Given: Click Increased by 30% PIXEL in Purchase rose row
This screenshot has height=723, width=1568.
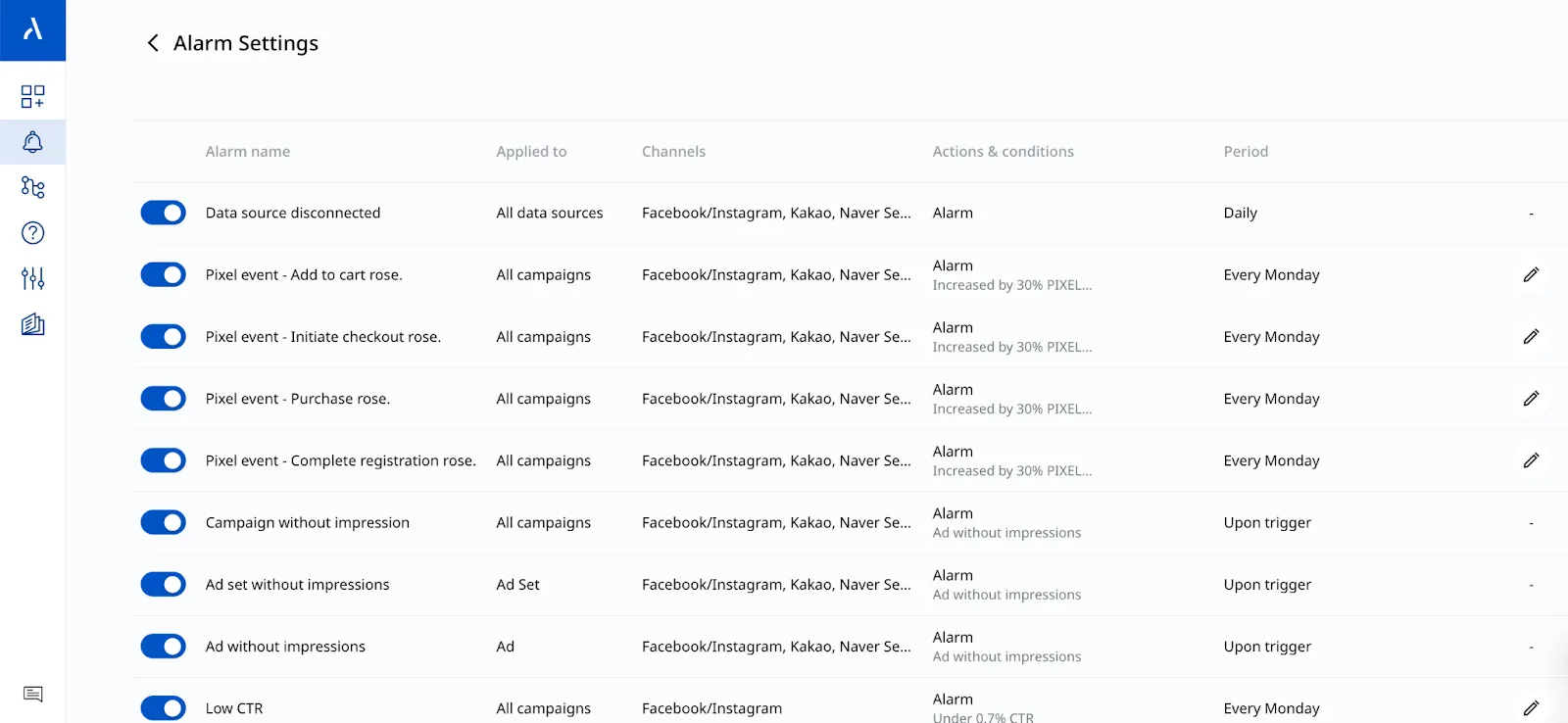Looking at the screenshot, I should (x=1011, y=409).
